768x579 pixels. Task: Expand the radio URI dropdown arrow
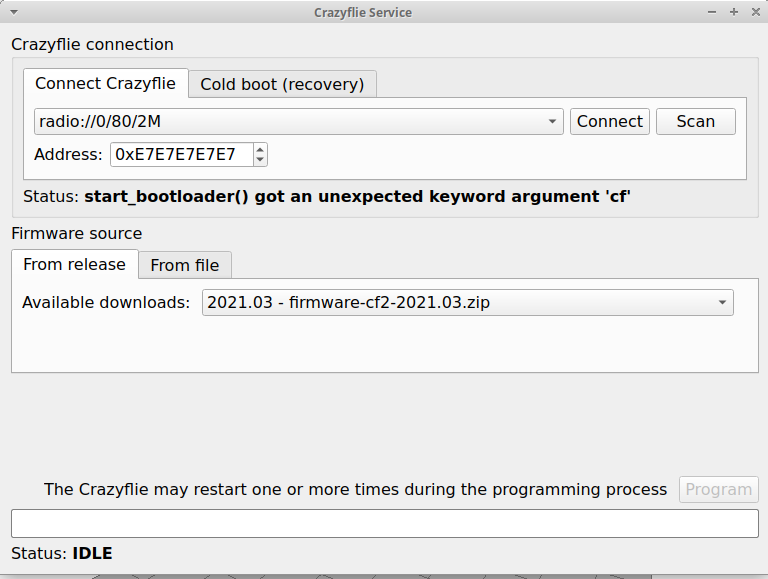(553, 122)
